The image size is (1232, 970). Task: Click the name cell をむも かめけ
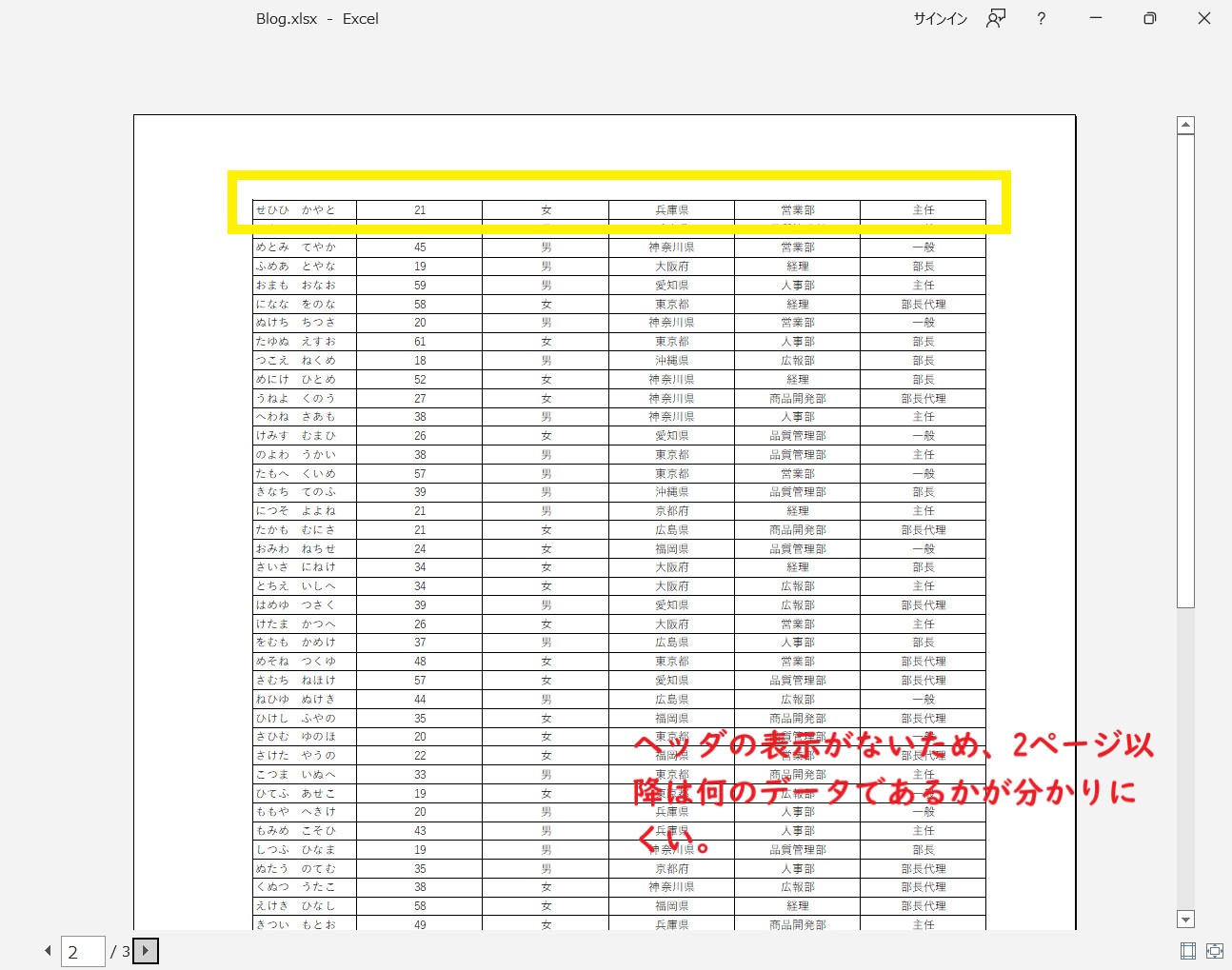point(305,643)
